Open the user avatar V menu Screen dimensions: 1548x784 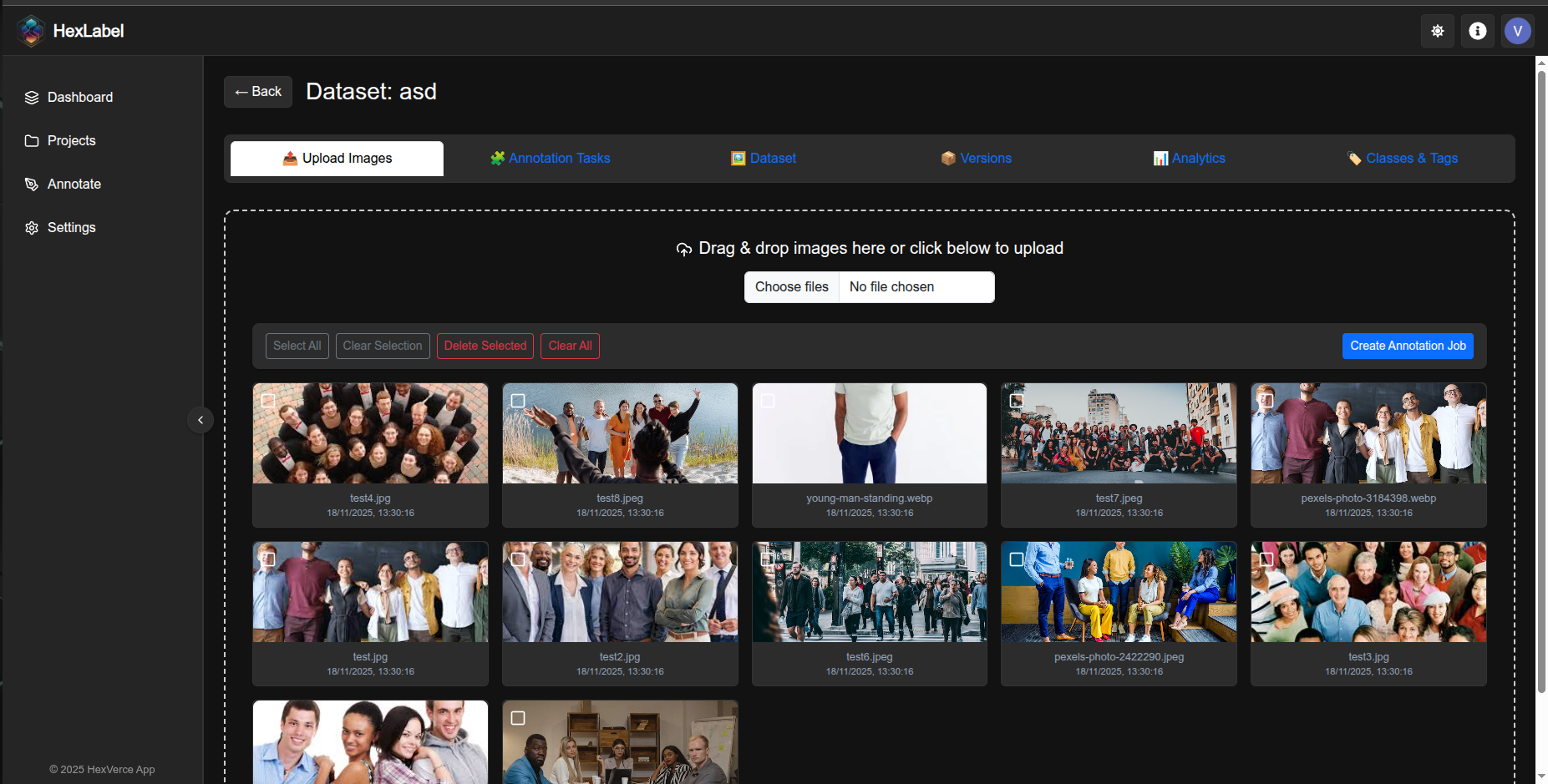click(1517, 31)
